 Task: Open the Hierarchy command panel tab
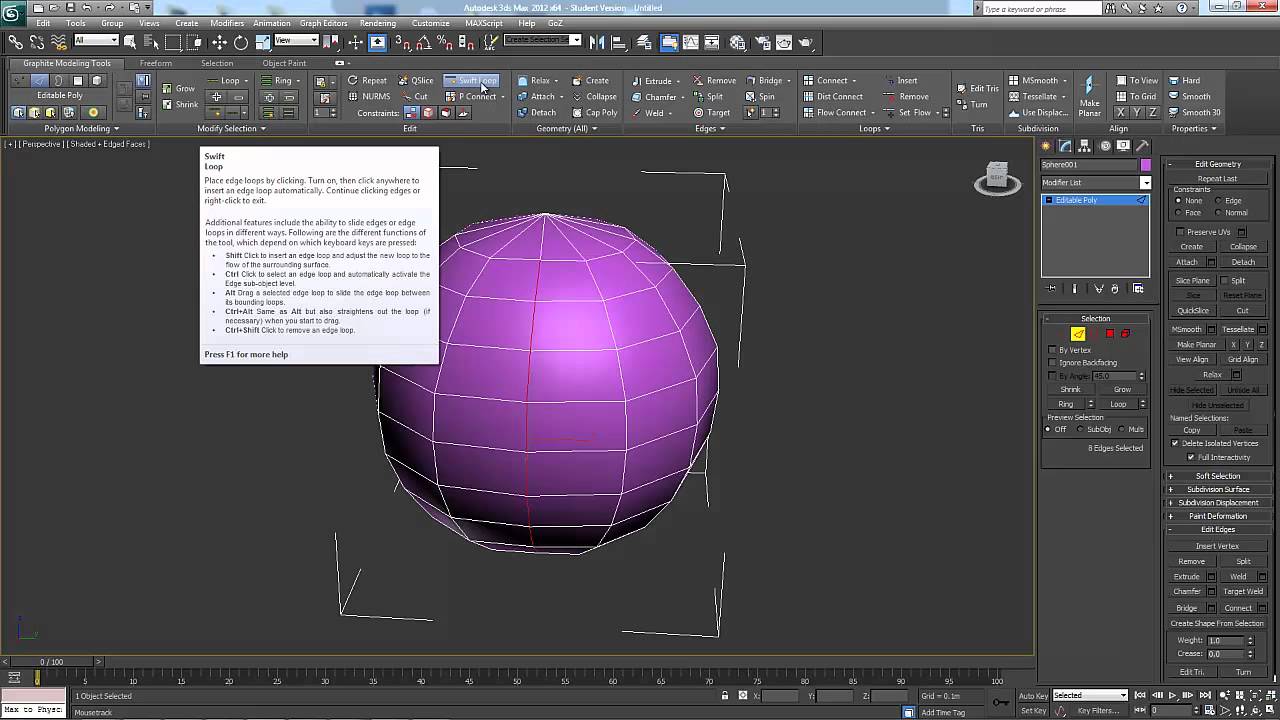tap(1085, 146)
